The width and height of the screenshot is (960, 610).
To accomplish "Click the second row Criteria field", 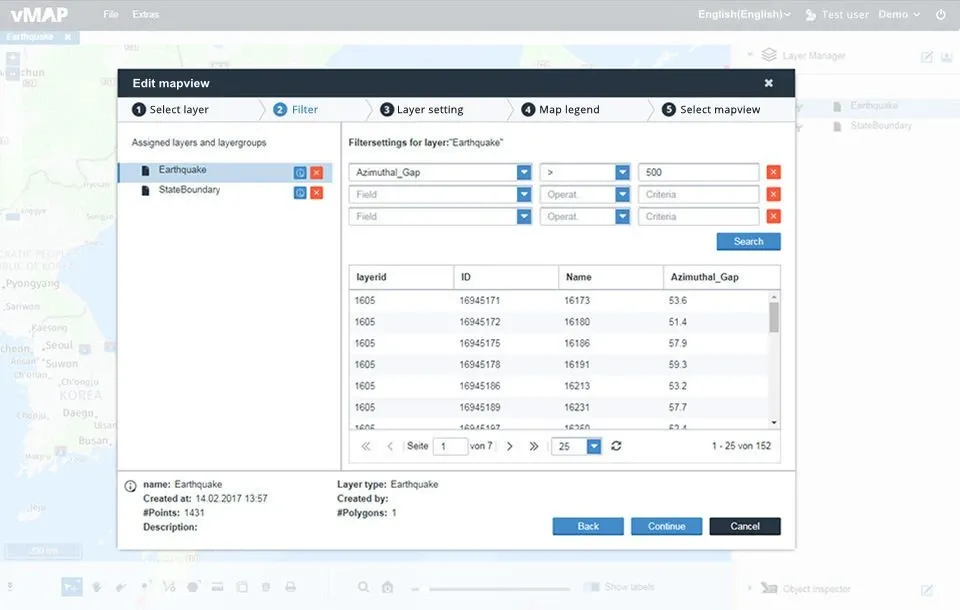I will (x=698, y=194).
